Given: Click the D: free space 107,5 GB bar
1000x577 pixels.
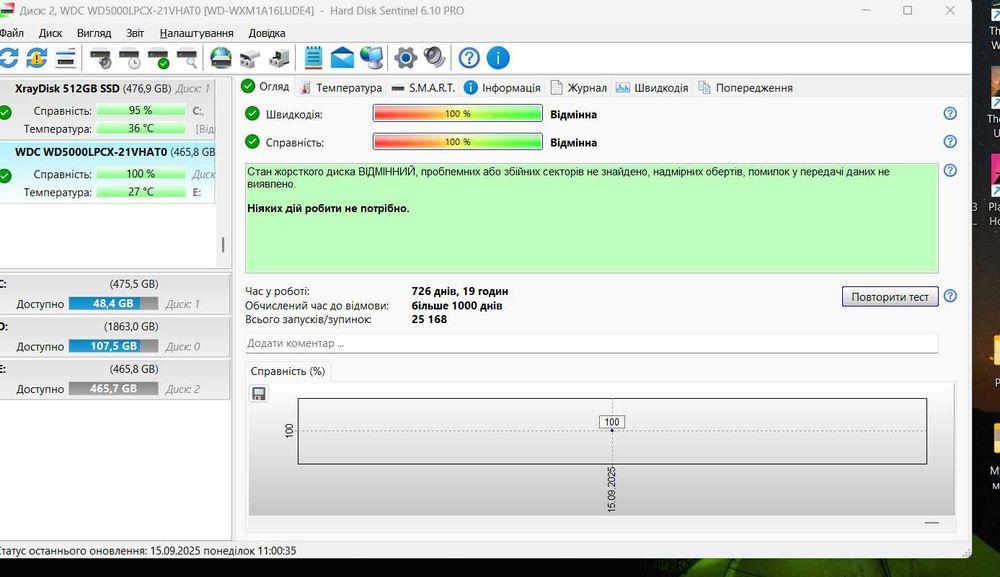Looking at the screenshot, I should (114, 346).
